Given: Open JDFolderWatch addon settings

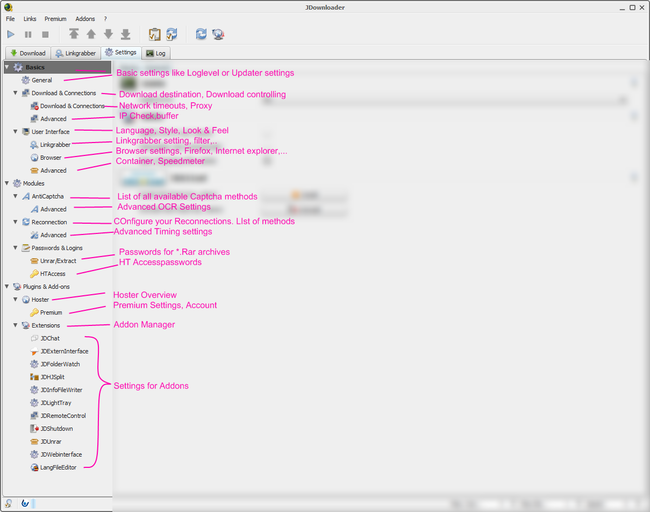Looking at the screenshot, I should click(55, 364).
